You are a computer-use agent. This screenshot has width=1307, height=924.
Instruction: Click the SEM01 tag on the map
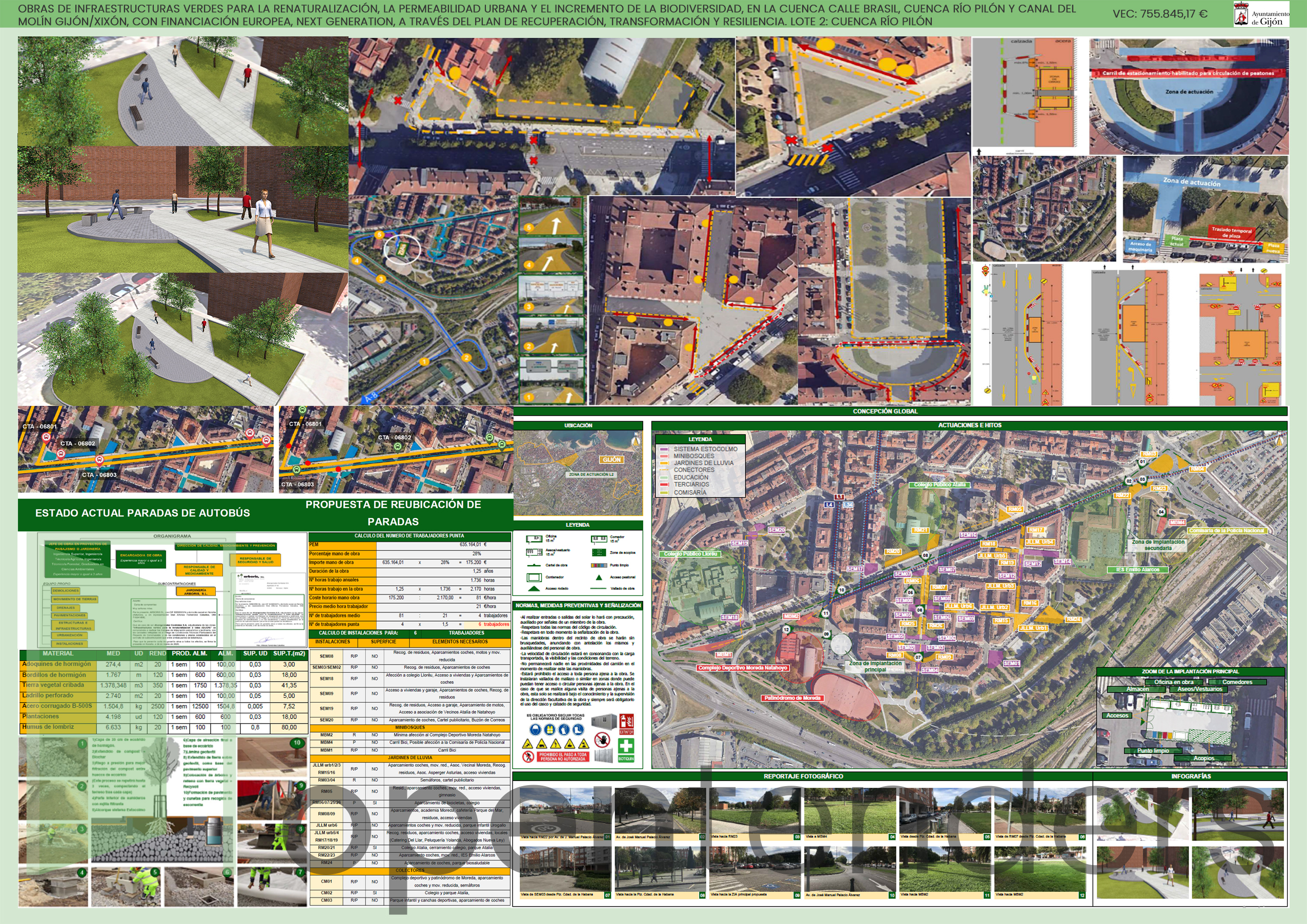pos(1012,663)
